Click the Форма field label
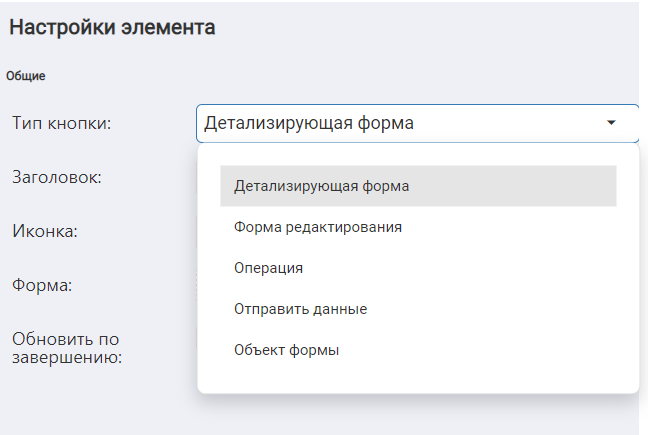 pyautogui.click(x=42, y=285)
